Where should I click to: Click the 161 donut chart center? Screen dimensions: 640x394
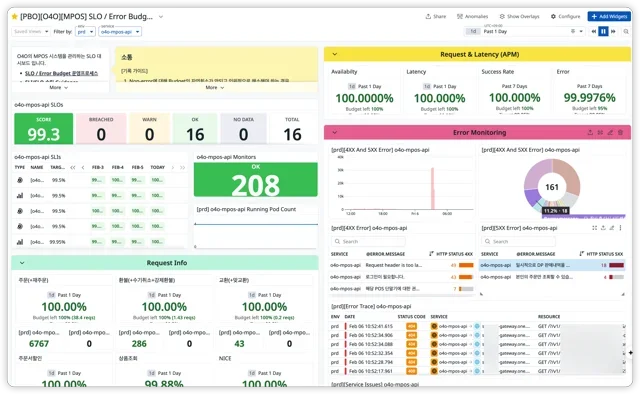tap(552, 187)
